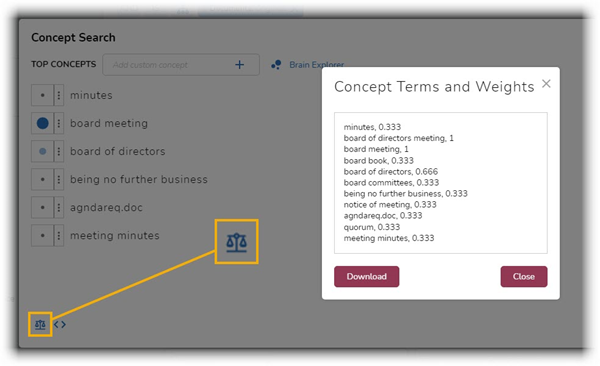The width and height of the screenshot is (600, 366).
Task: Open the Brain Explorer link
Action: click(316, 65)
